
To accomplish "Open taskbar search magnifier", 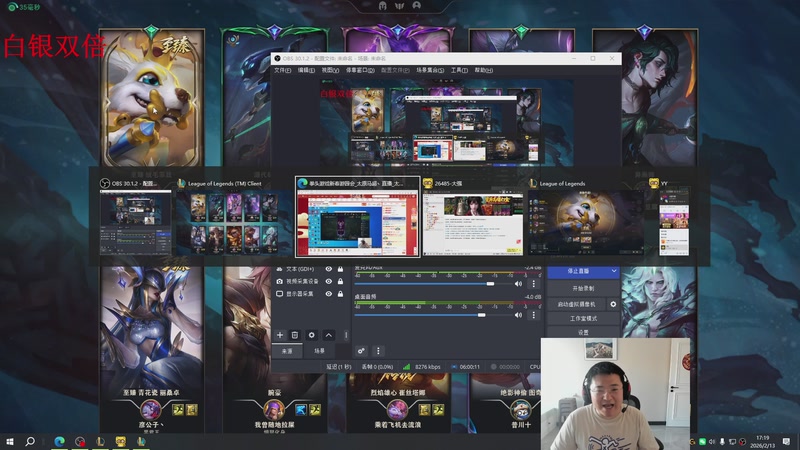I will coord(30,441).
